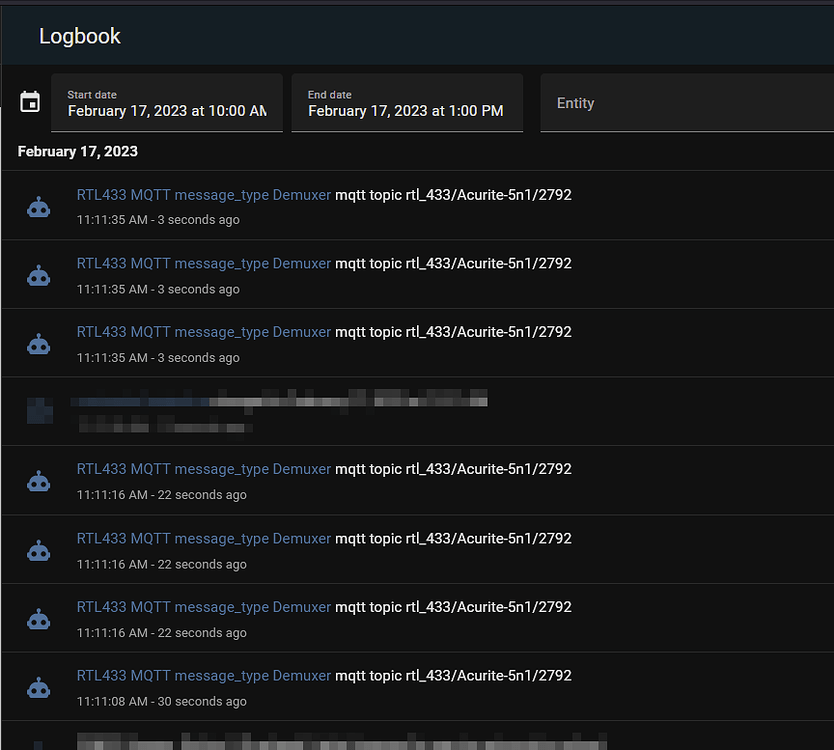This screenshot has height=750, width=834.
Task: Click the February 17, 2023 date header
Action: pos(77,151)
